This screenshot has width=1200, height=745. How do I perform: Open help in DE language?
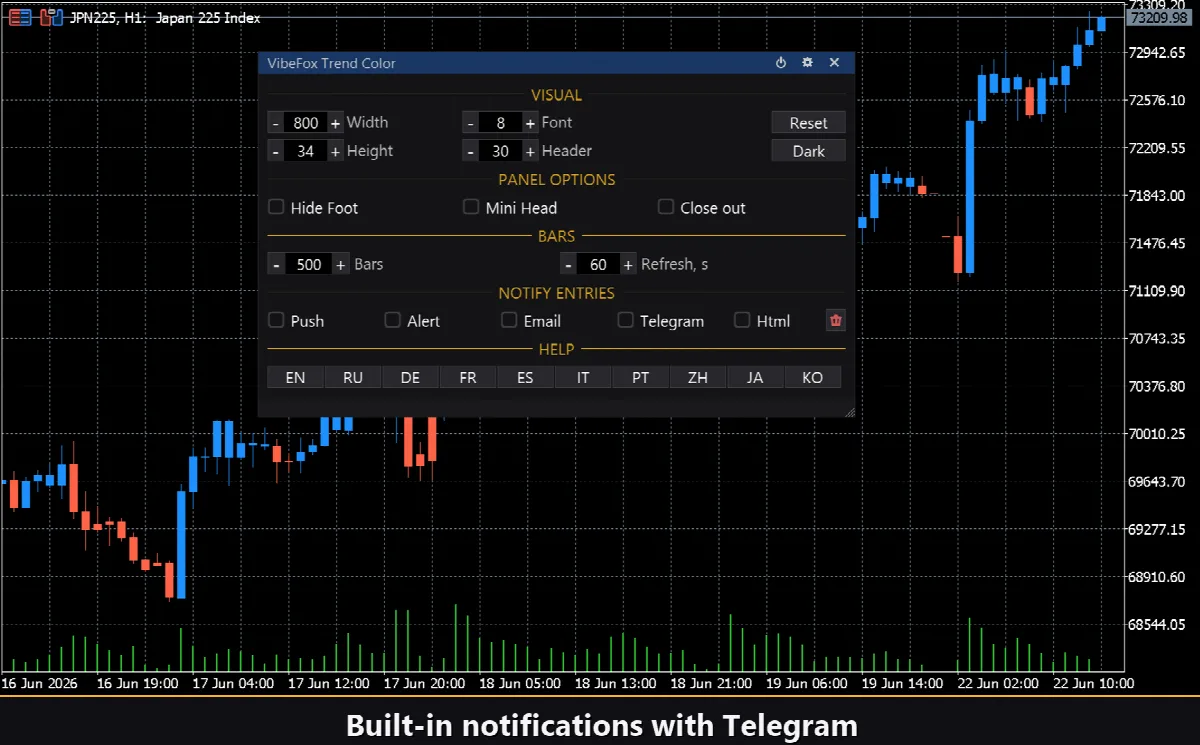coord(410,377)
